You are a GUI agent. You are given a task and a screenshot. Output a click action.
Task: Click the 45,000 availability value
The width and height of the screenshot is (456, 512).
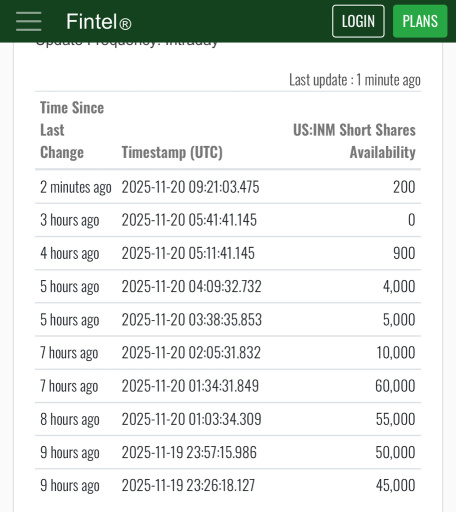pos(396,485)
